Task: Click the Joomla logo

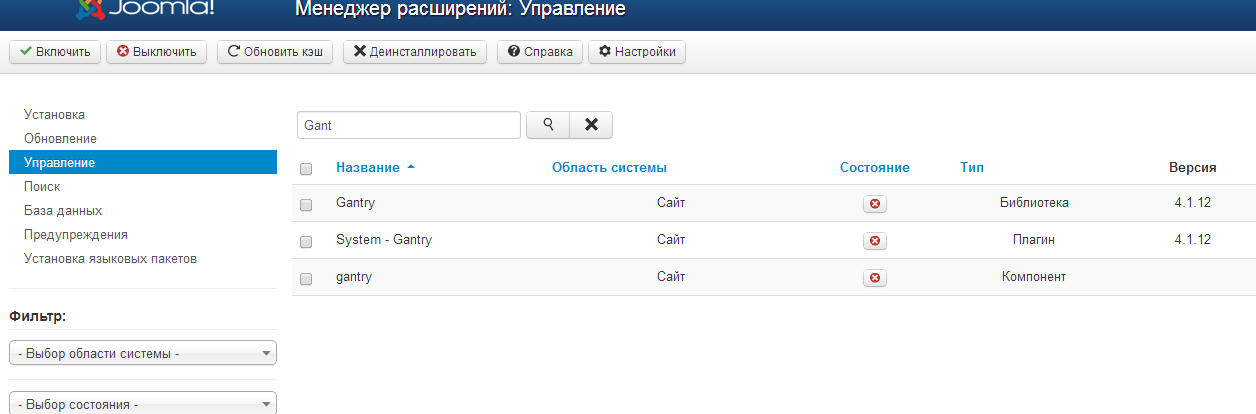Action: 145,10
